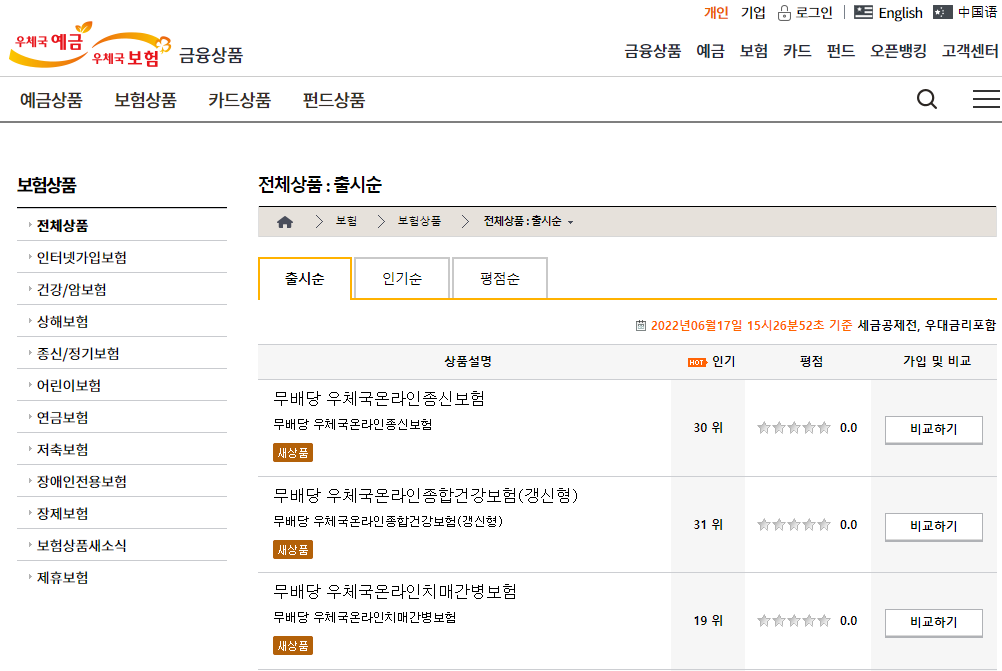Select 전체상품 in sidebar

pos(62,226)
